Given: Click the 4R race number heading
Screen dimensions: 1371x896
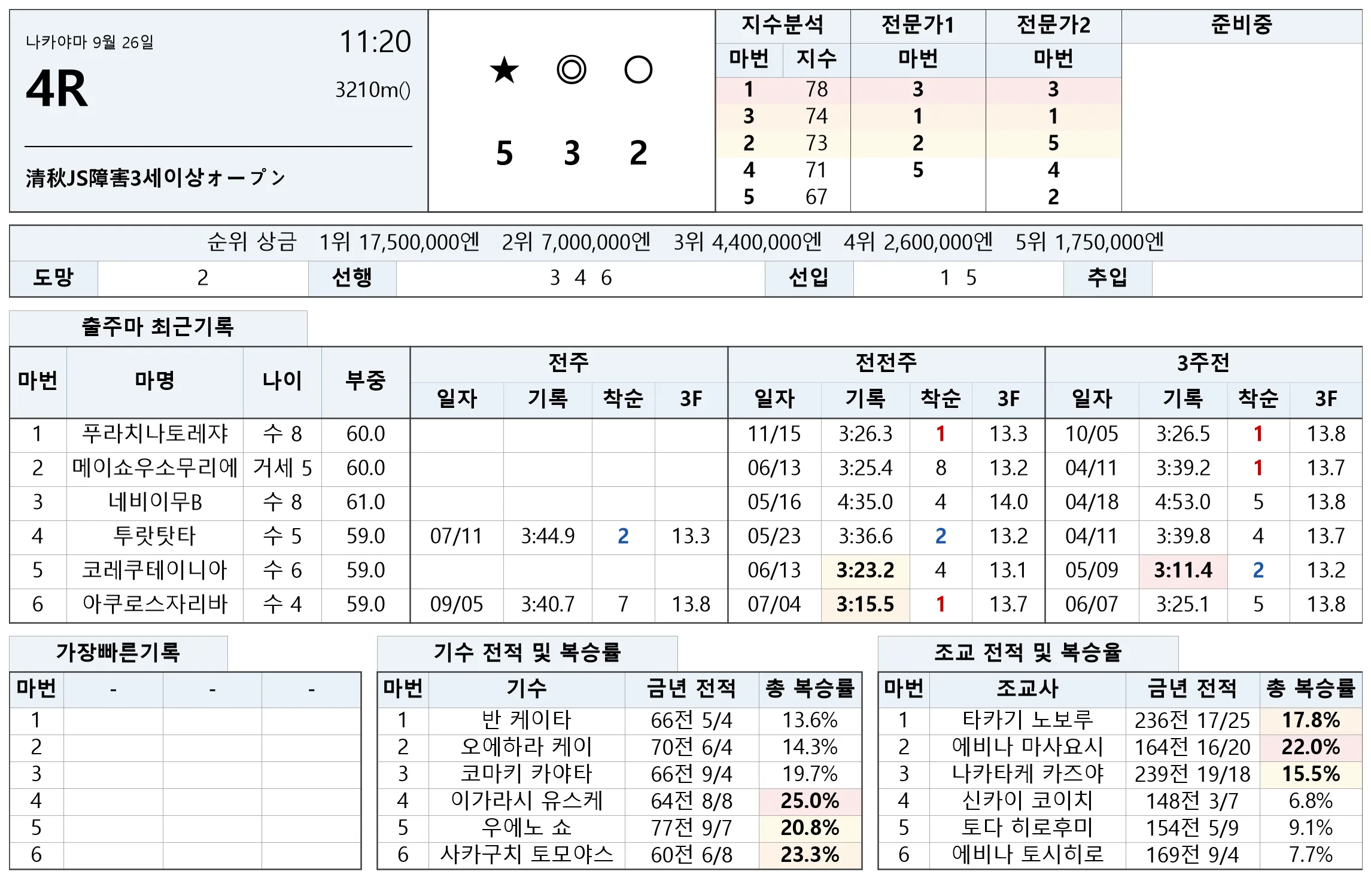Looking at the screenshot, I should tap(57, 89).
